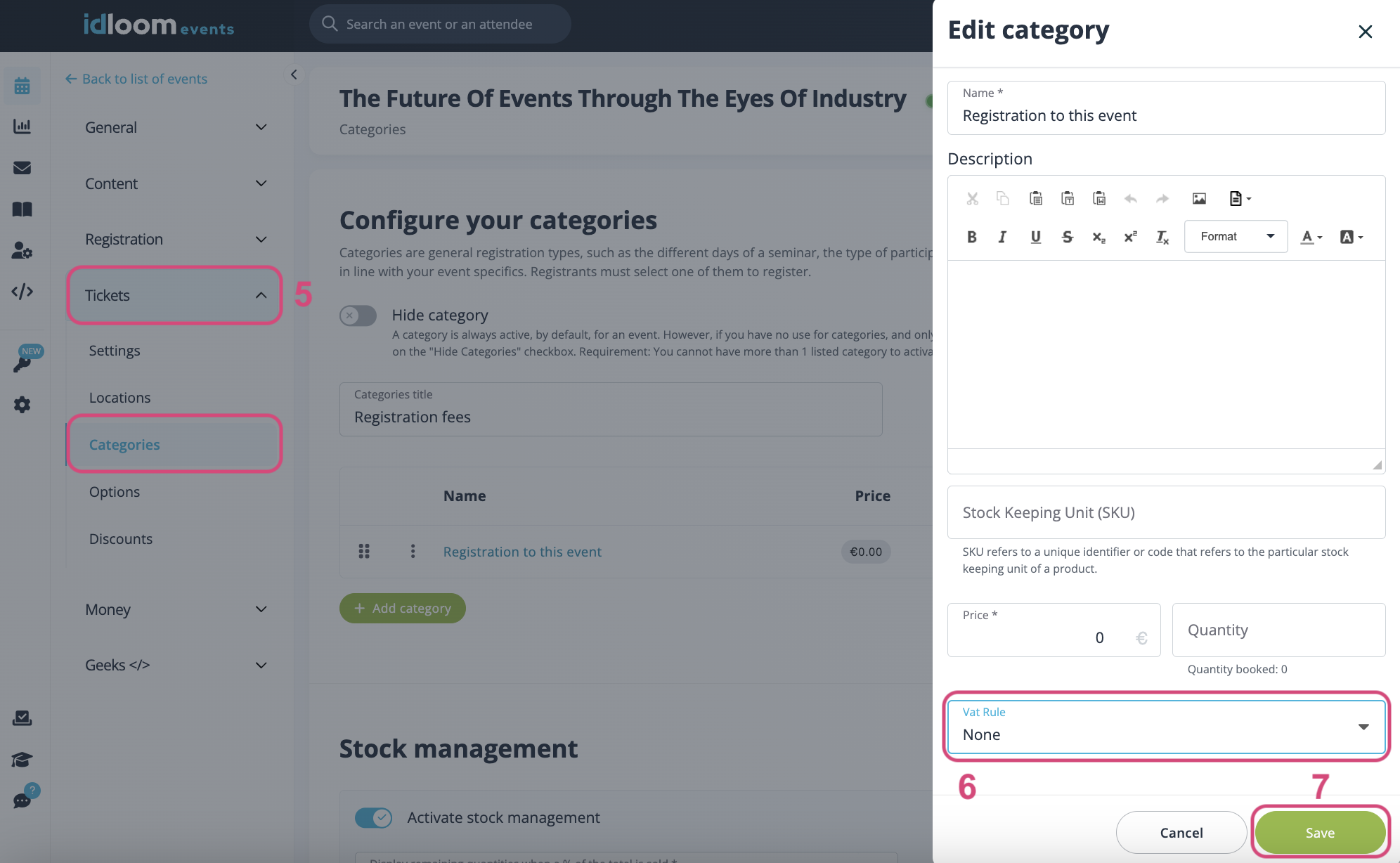
Task: Click the Insert Image icon in toolbar
Action: tap(1199, 198)
